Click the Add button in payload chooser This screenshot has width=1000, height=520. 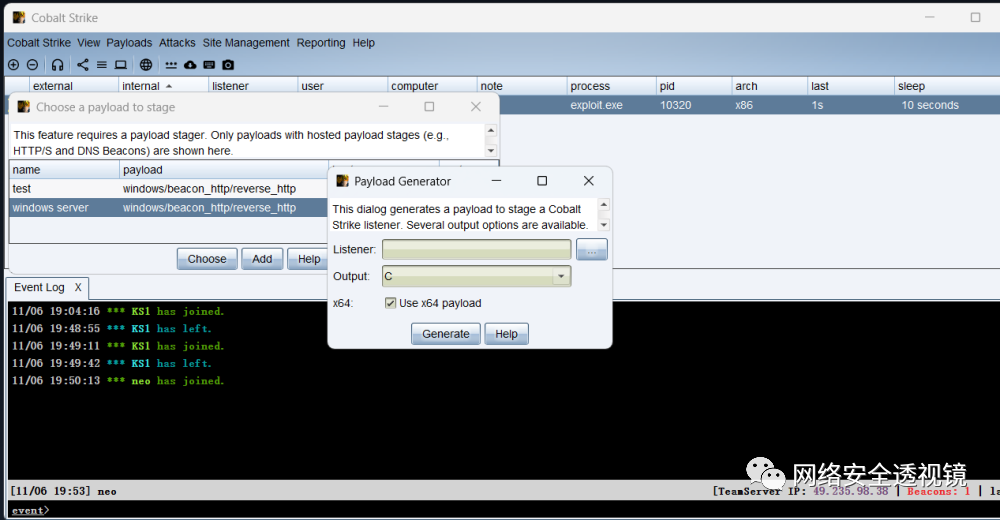click(x=262, y=259)
